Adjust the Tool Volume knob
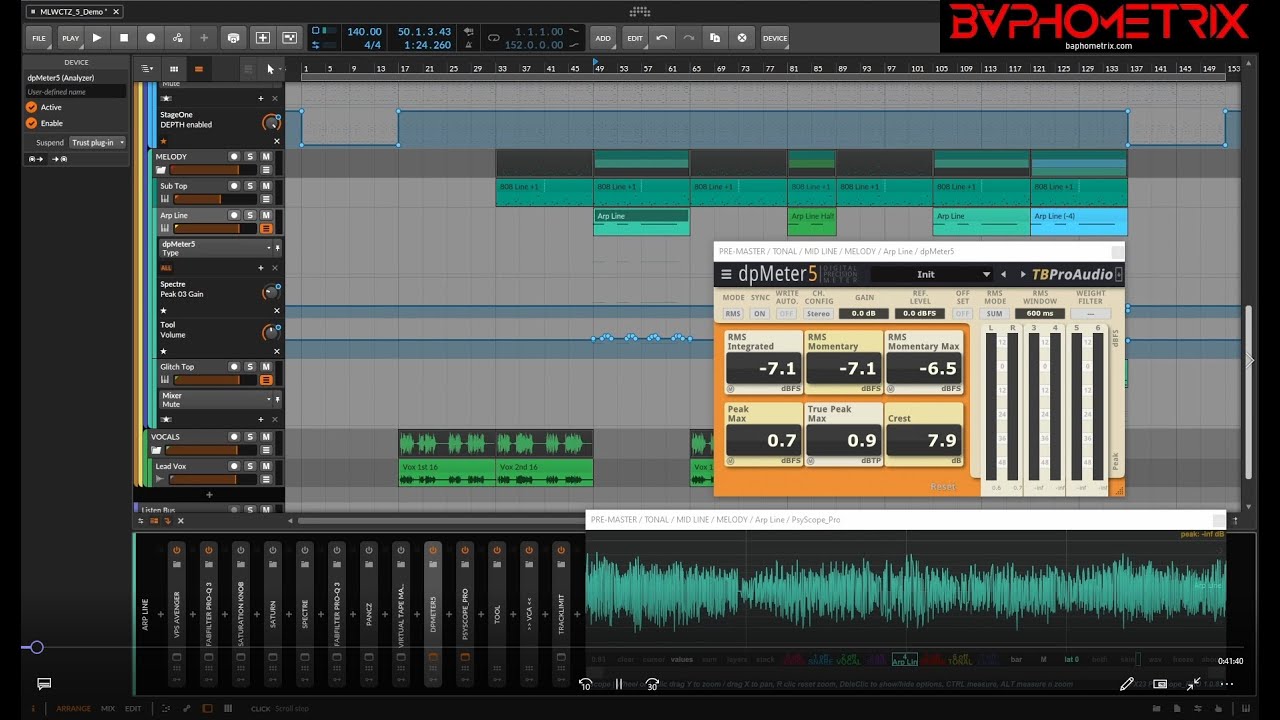 pos(270,332)
